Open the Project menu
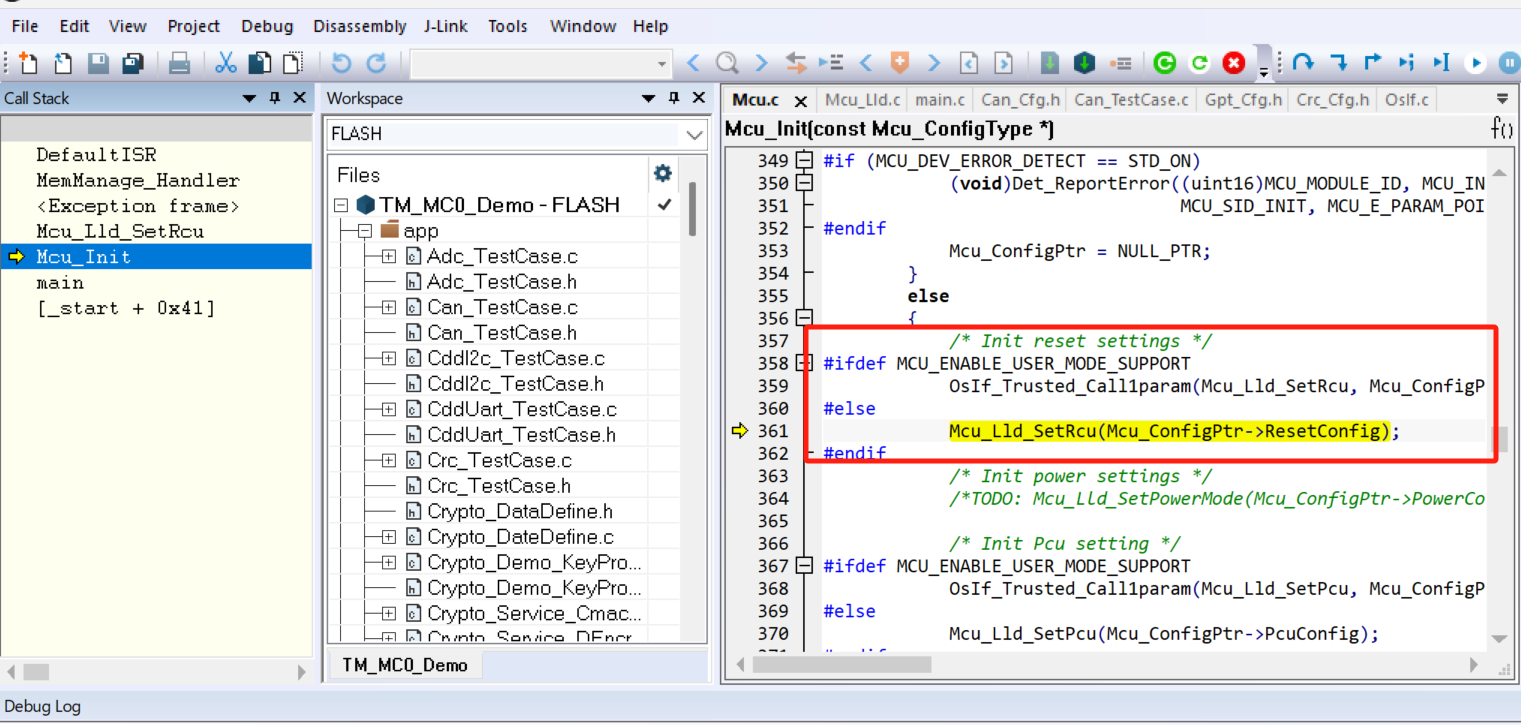The width and height of the screenshot is (1521, 725). (193, 26)
